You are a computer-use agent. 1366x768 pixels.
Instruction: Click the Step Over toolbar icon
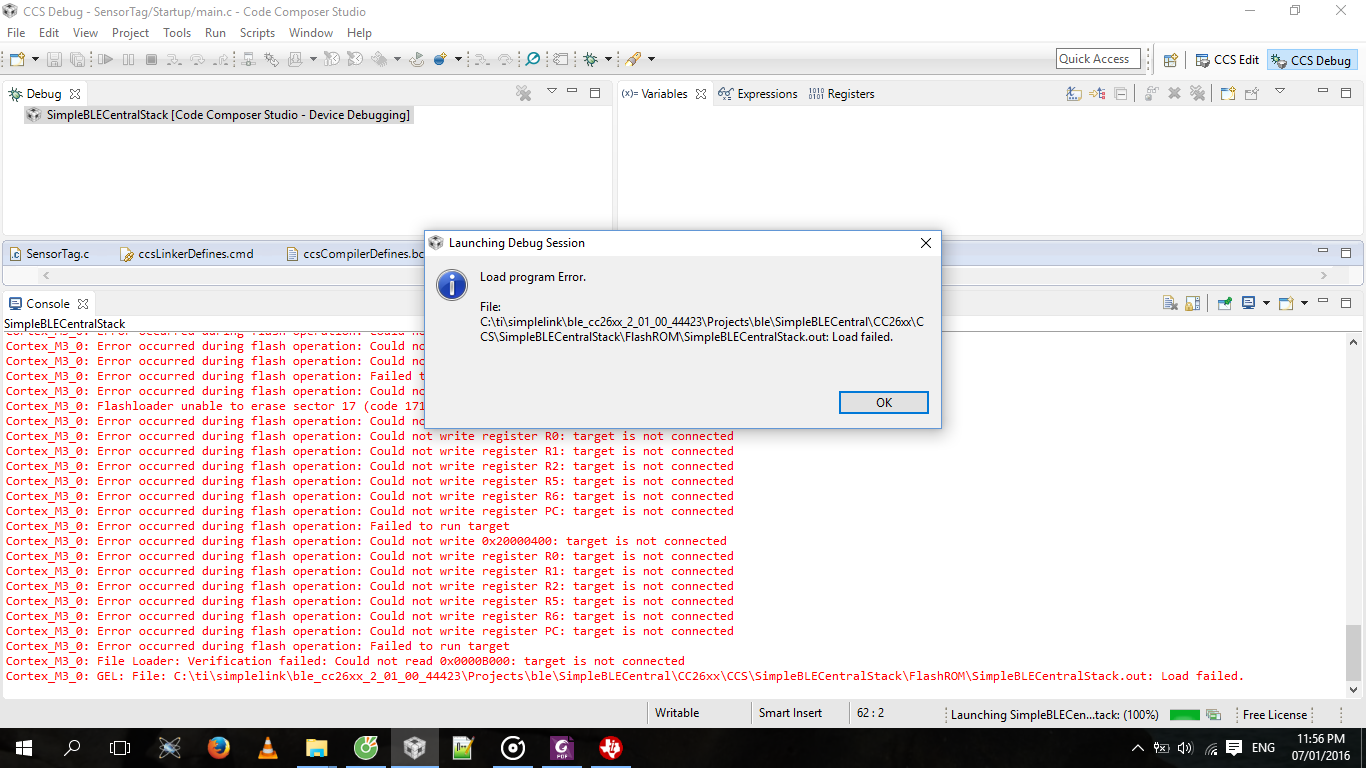(x=197, y=59)
